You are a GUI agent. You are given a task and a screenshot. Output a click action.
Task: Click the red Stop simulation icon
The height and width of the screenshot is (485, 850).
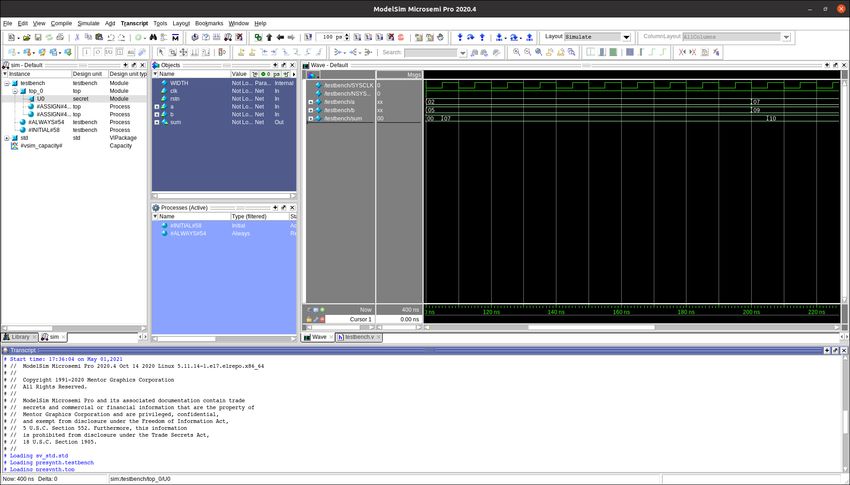click(x=401, y=37)
